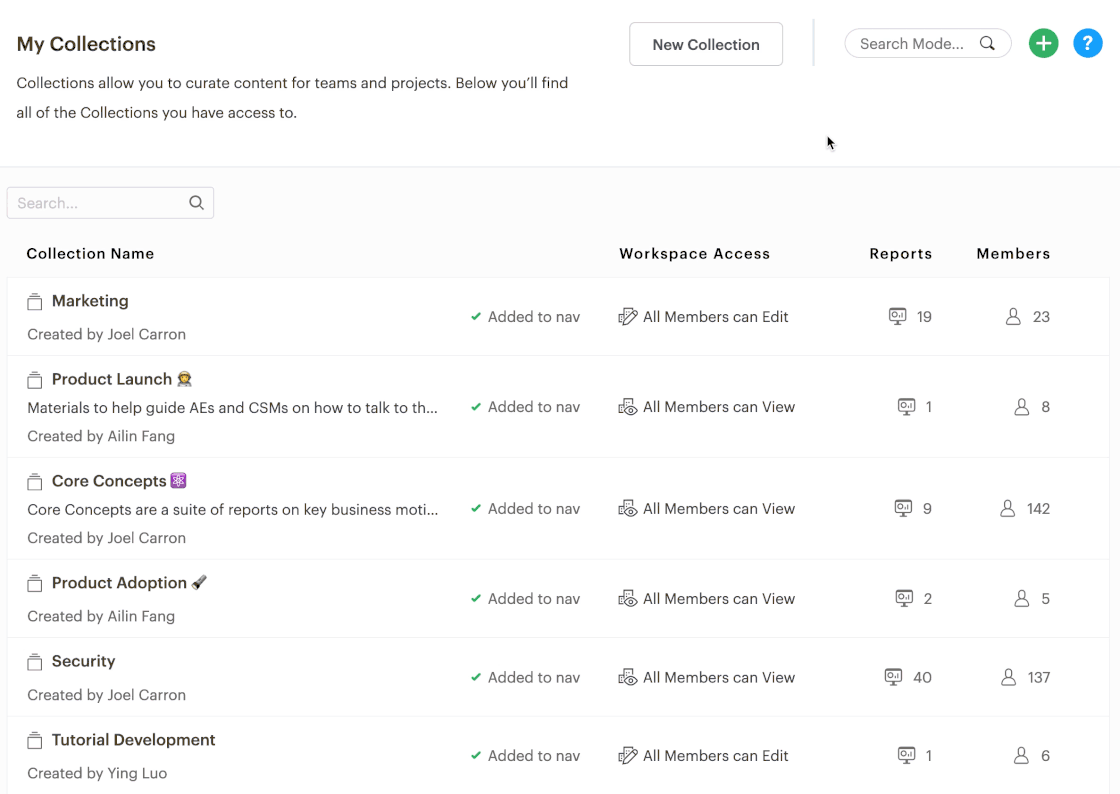Image resolution: width=1120 pixels, height=794 pixels.
Task: Click the magnifier icon in the Search field
Action: pos(196,202)
